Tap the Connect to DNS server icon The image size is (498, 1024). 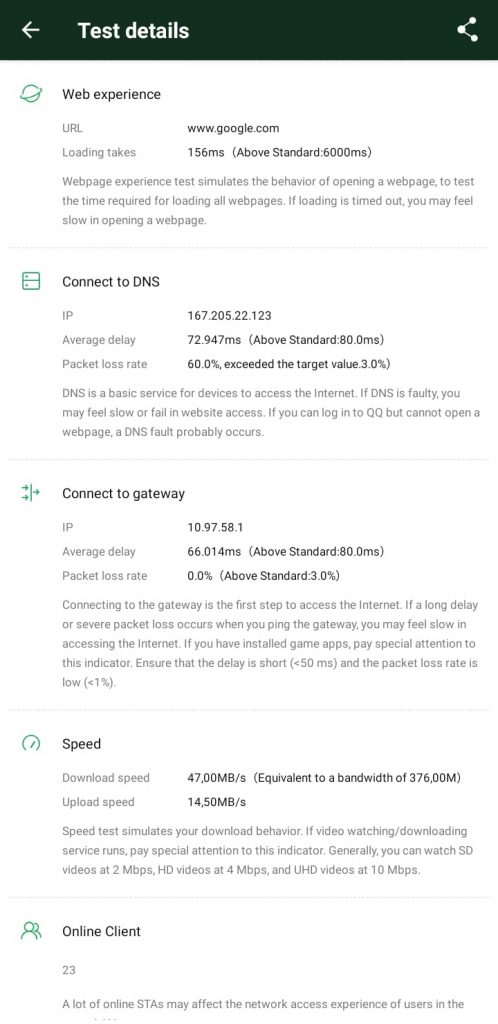pyautogui.click(x=31, y=281)
